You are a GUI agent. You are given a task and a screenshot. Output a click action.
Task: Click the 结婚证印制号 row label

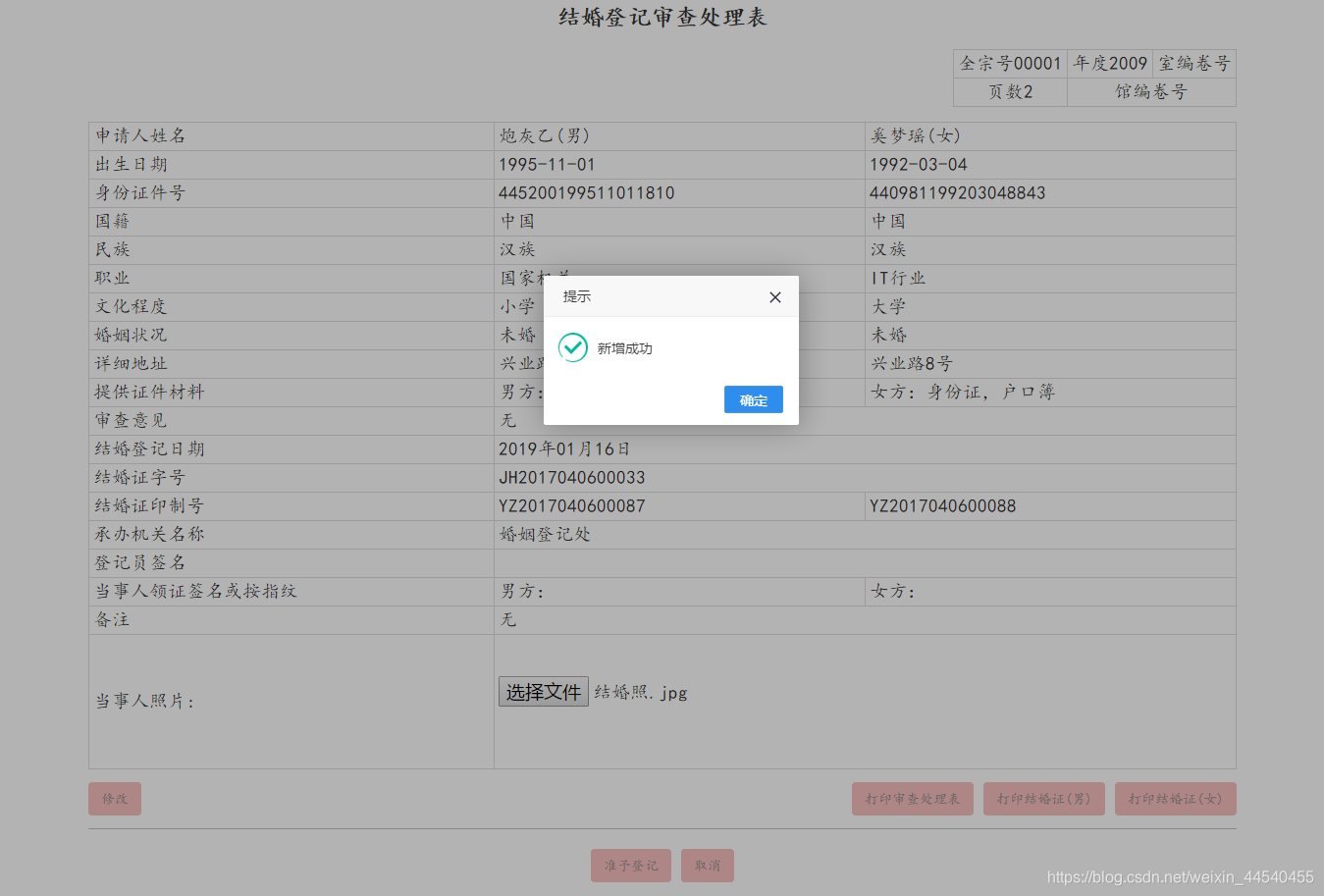149,506
